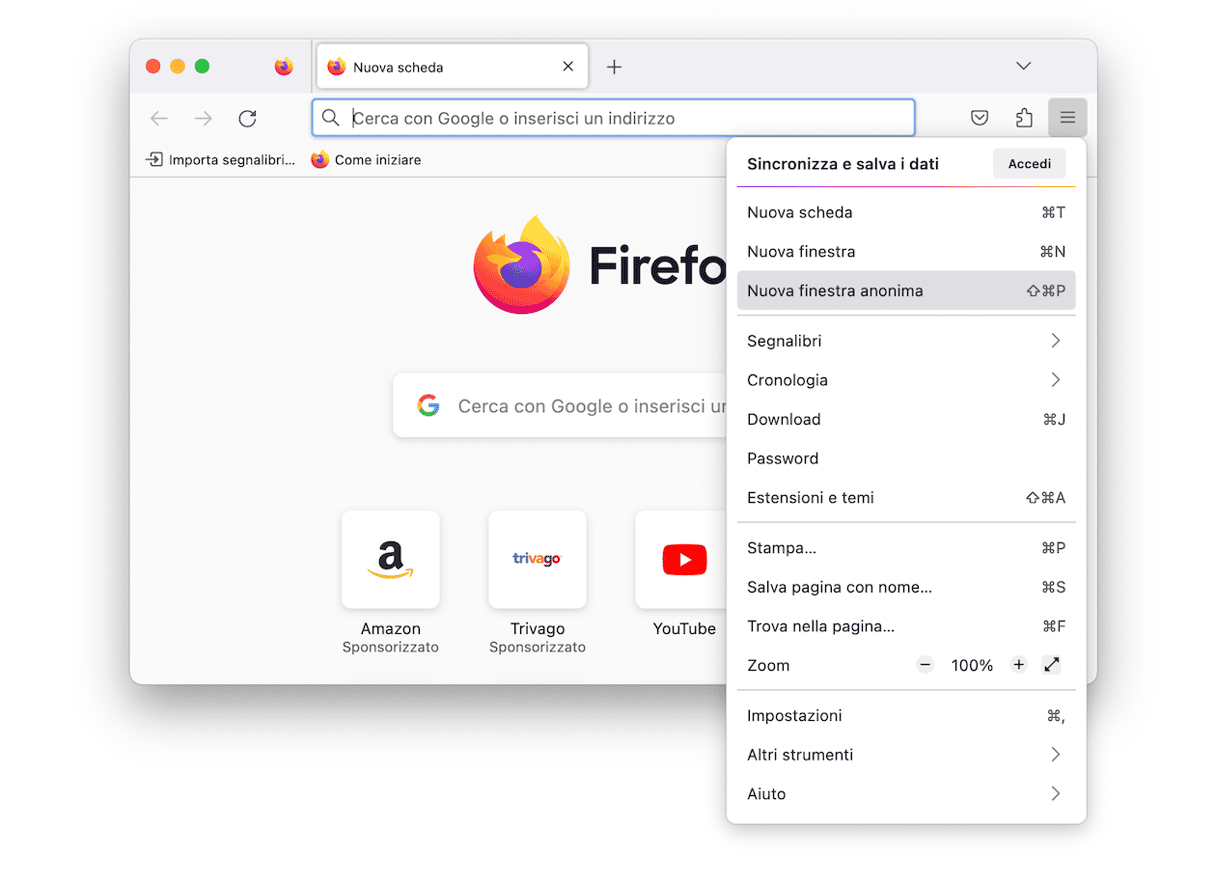Viewport: 1216px width, 884px height.
Task: Expand the Aiuto submenu
Action: (906, 793)
